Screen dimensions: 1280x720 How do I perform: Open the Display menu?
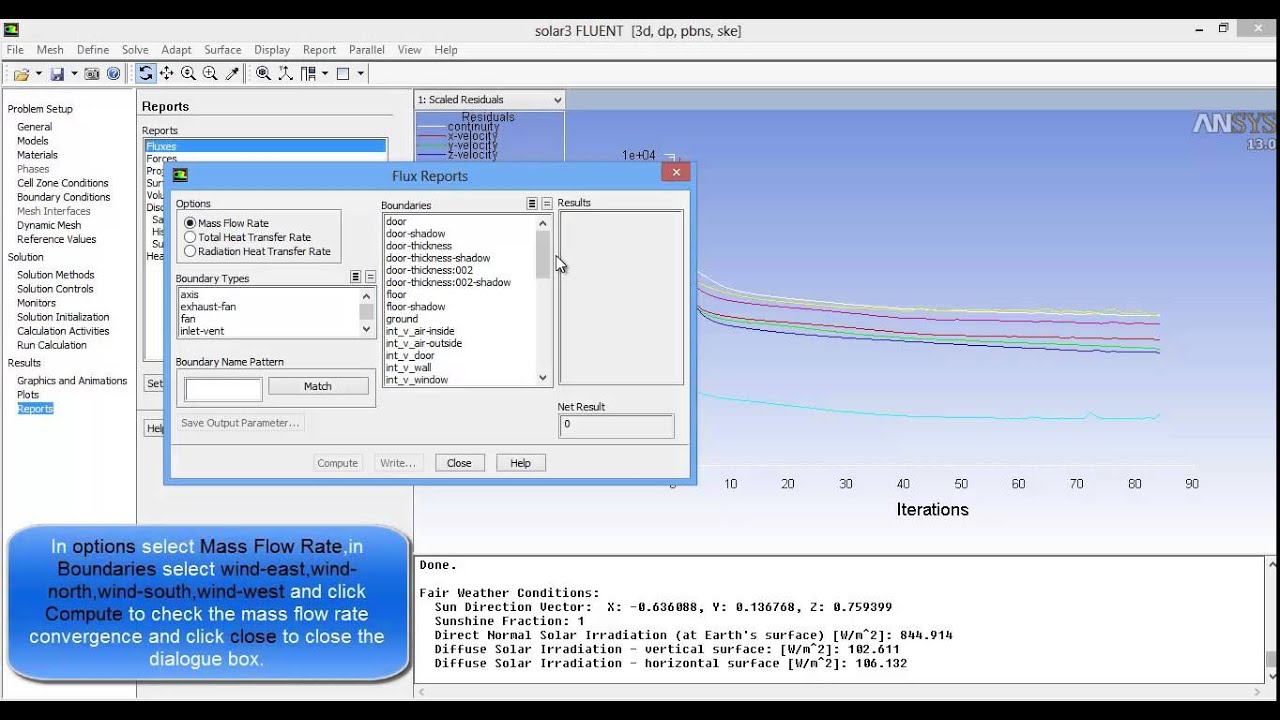coord(272,50)
